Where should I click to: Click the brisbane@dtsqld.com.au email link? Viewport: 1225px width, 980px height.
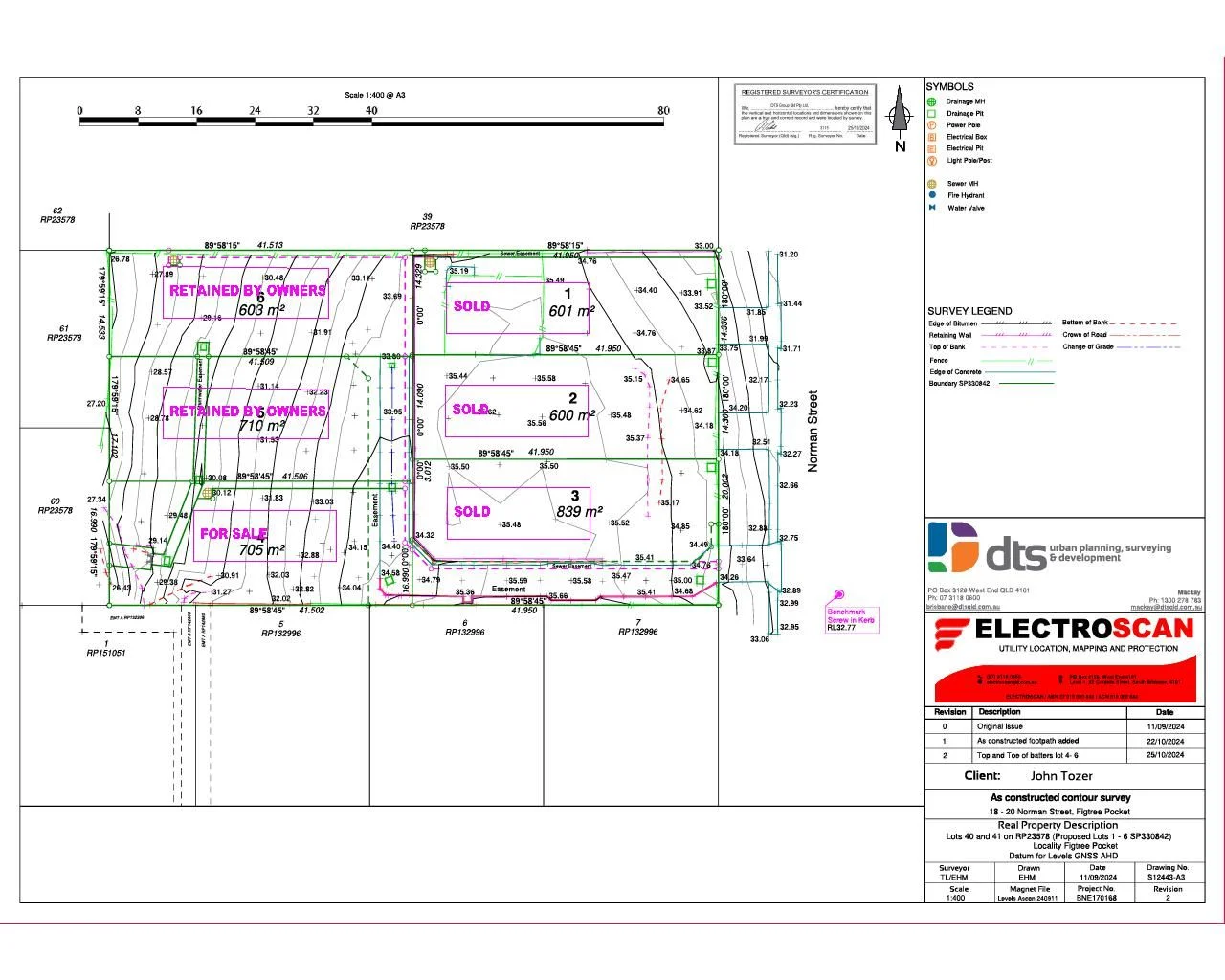[965, 607]
